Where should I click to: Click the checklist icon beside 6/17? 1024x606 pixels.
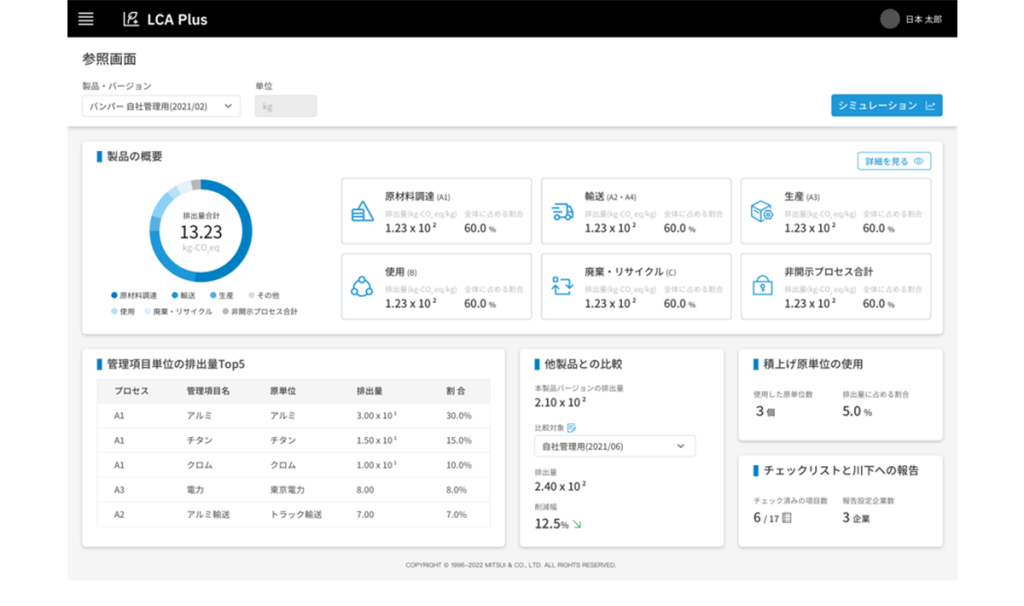[x=788, y=518]
